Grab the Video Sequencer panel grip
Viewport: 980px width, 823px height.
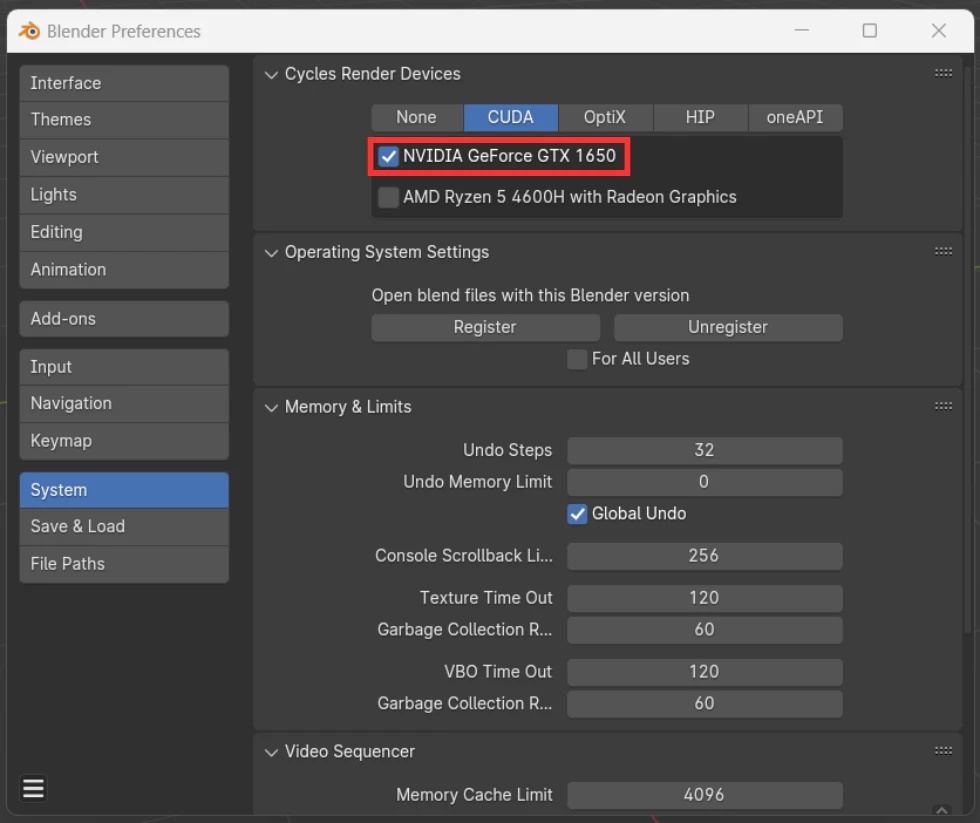(943, 751)
